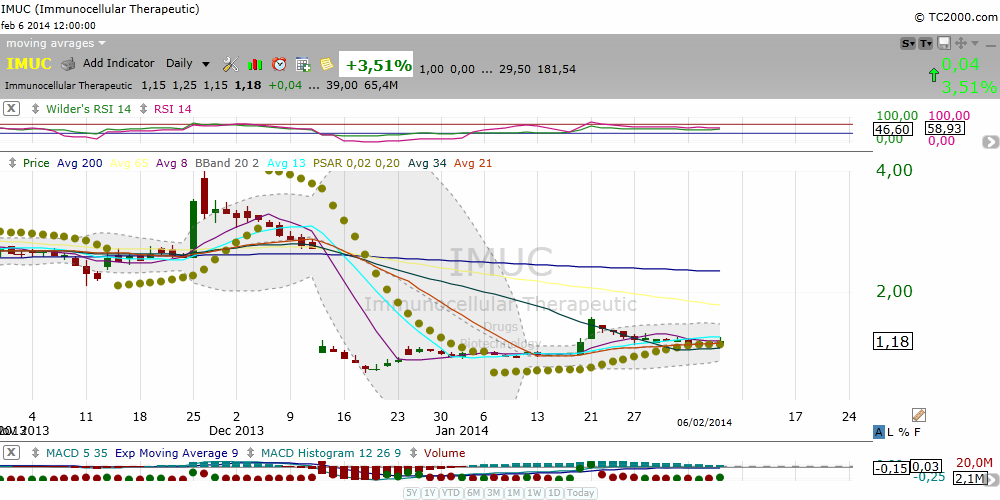The width and height of the screenshot is (1000, 500).
Task: Toggle the F scale option
Action: pos(917,432)
